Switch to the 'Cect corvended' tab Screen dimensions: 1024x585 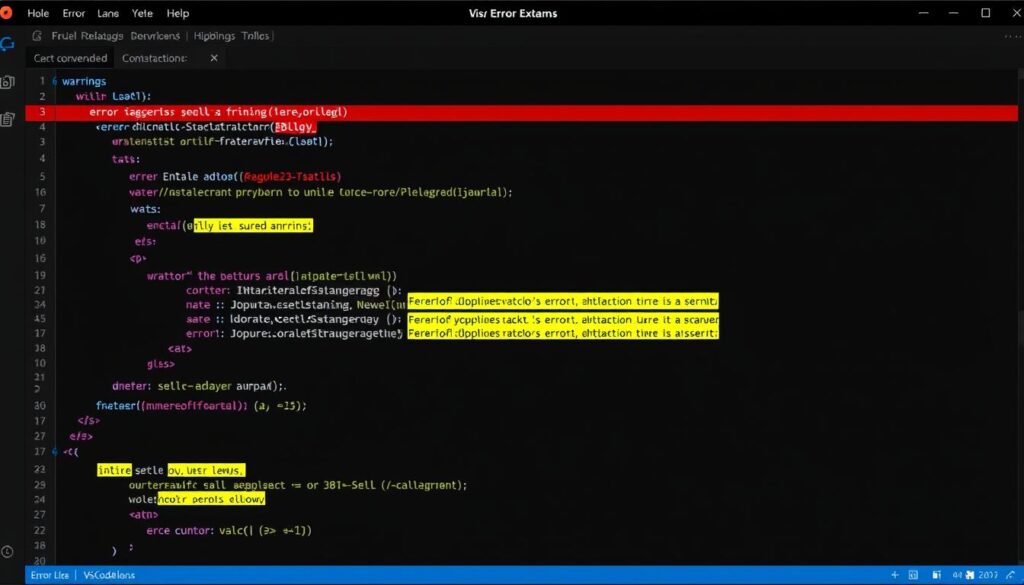[x=71, y=58]
